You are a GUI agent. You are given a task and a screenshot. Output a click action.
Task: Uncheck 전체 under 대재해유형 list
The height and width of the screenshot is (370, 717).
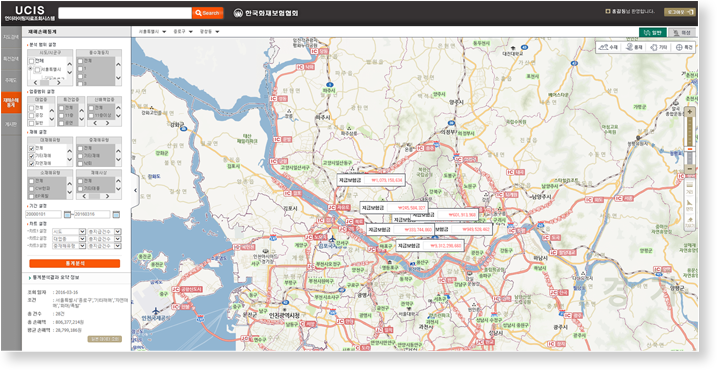click(x=31, y=148)
